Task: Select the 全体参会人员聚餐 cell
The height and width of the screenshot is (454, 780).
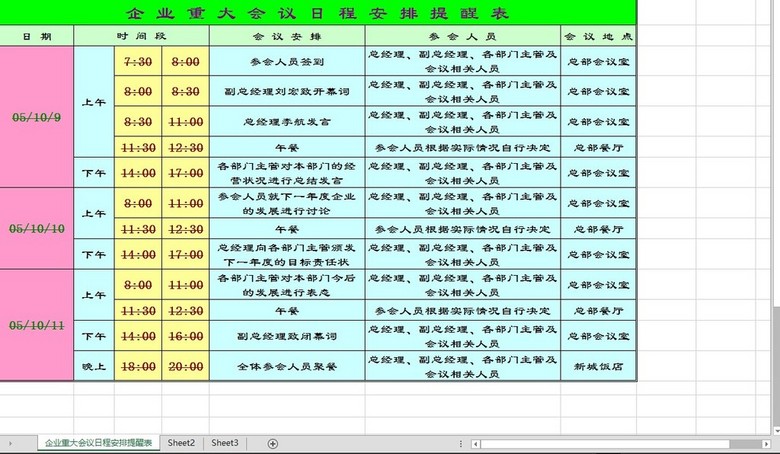Action: [x=287, y=367]
